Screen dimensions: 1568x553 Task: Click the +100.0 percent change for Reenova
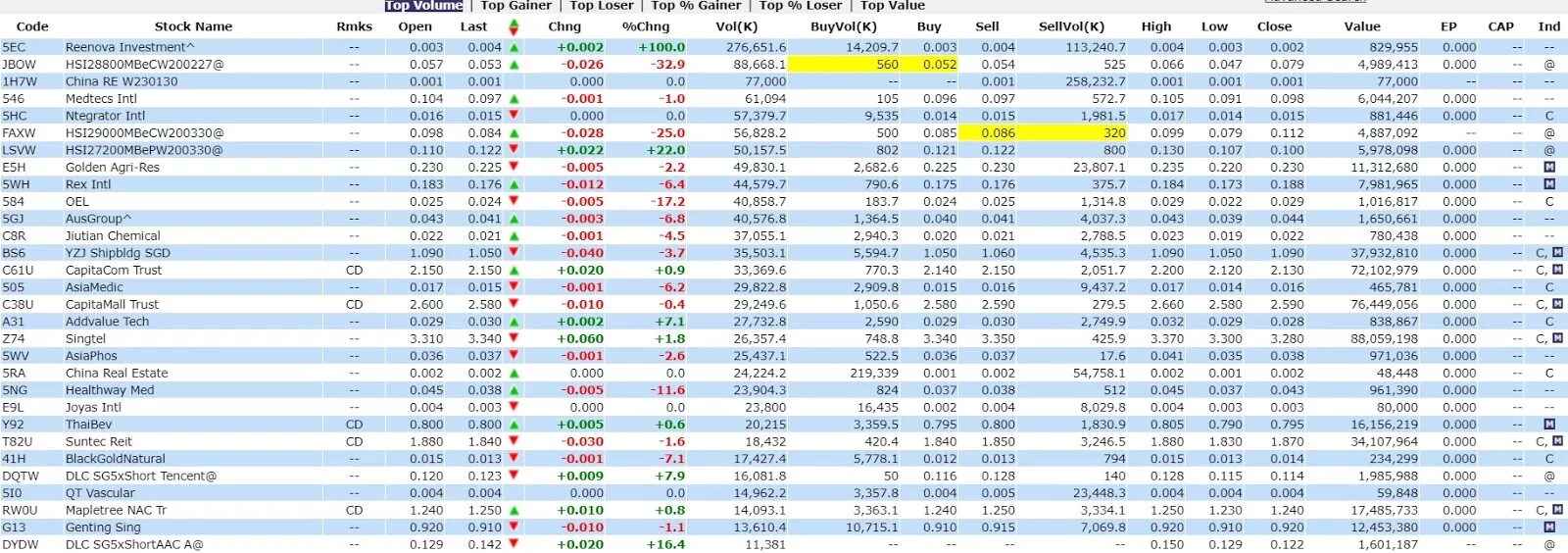pyautogui.click(x=661, y=47)
